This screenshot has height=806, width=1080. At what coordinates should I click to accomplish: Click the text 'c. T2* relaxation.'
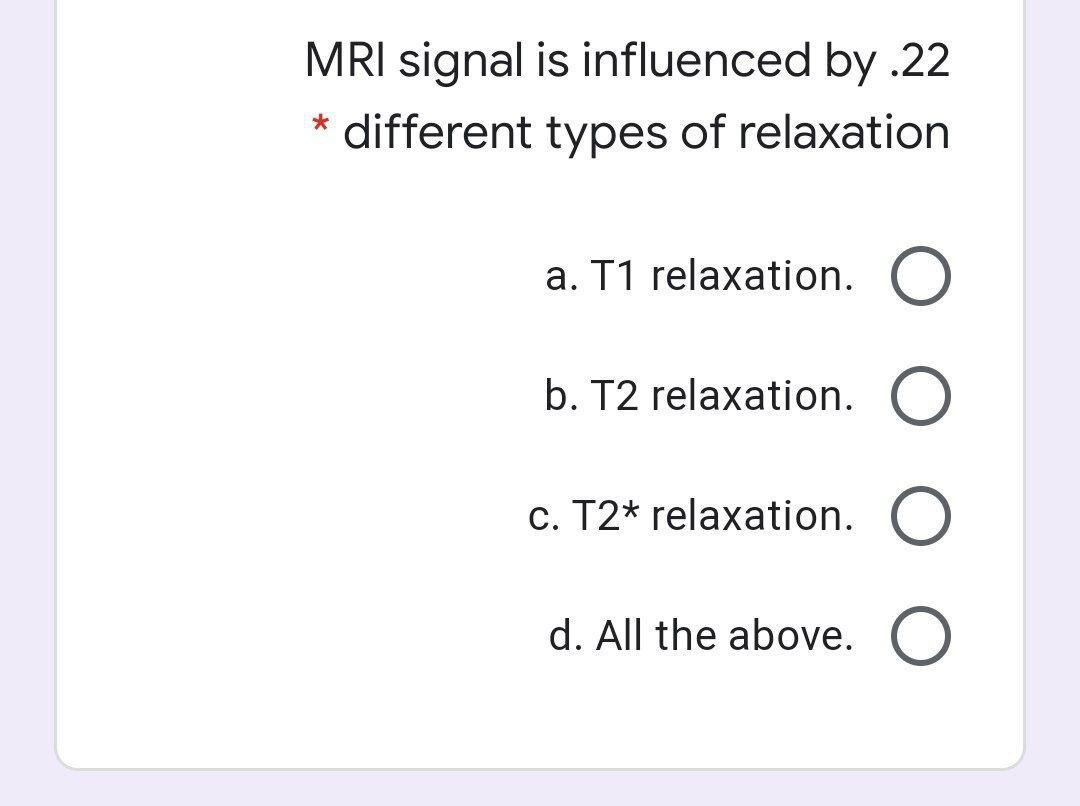pos(690,515)
